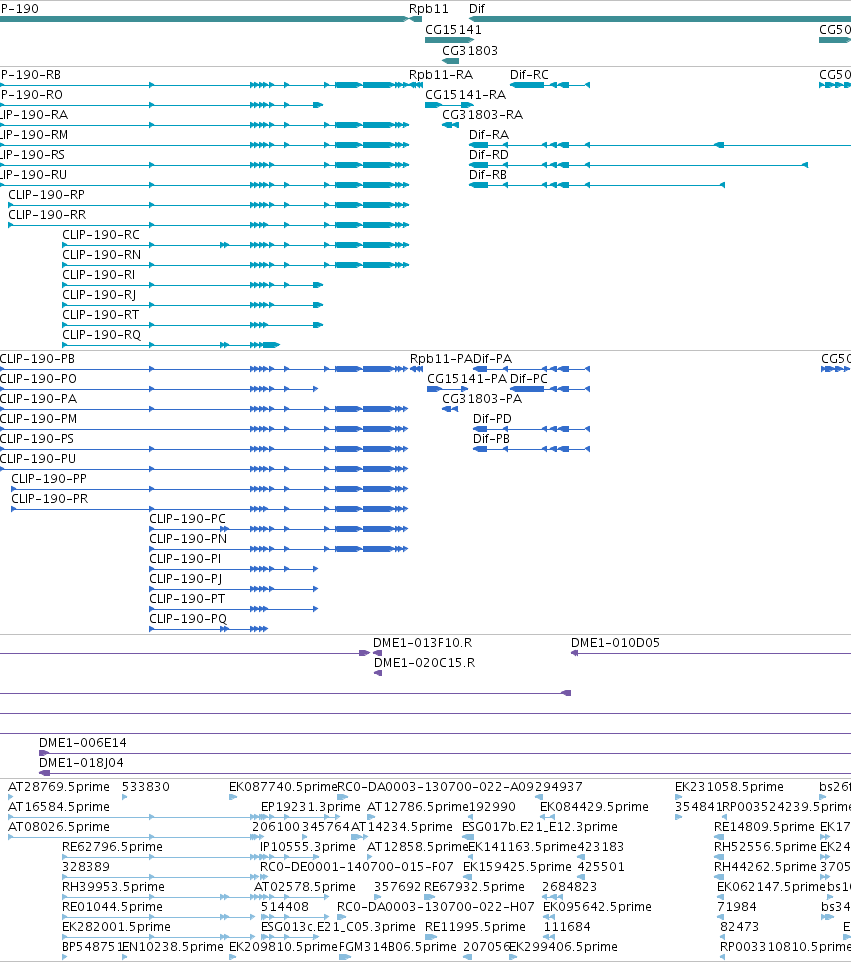The height and width of the screenshot is (962, 851).
Task: Click the AT02578.5prime EST label
Action: click(x=305, y=887)
